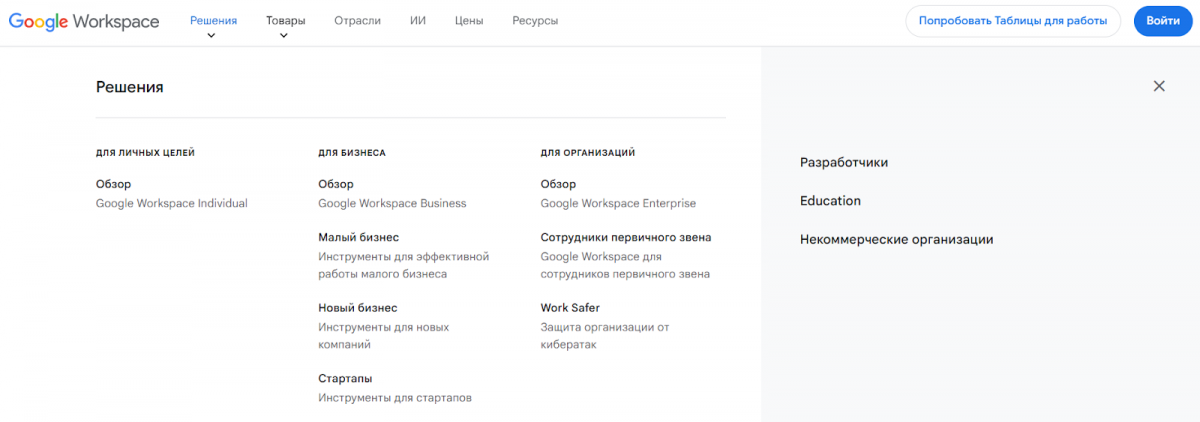Image resolution: width=1200 pixels, height=422 pixels.
Task: Open the Отрасли menu item
Action: click(x=358, y=21)
